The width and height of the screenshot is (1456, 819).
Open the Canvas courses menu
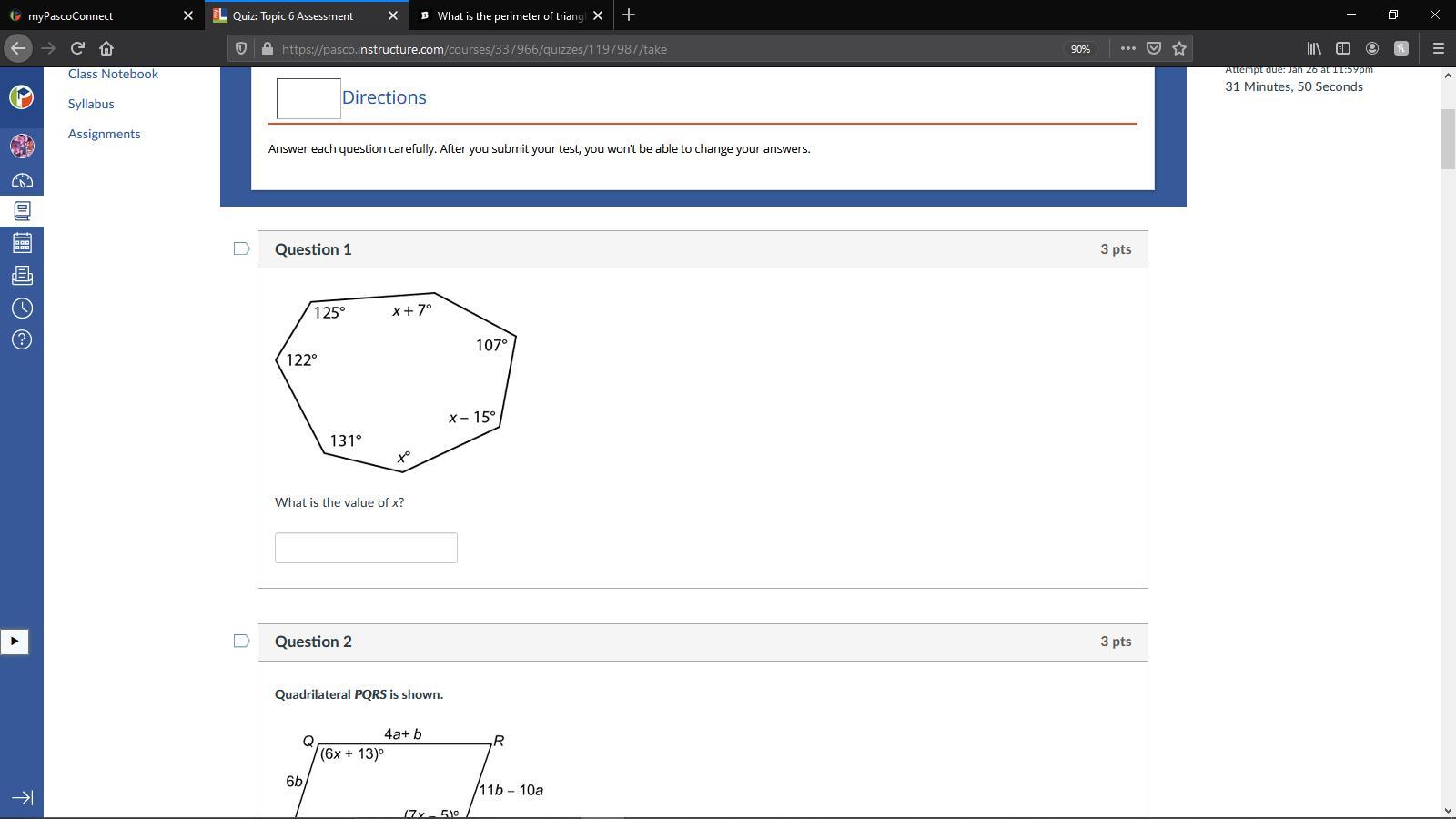(x=22, y=211)
